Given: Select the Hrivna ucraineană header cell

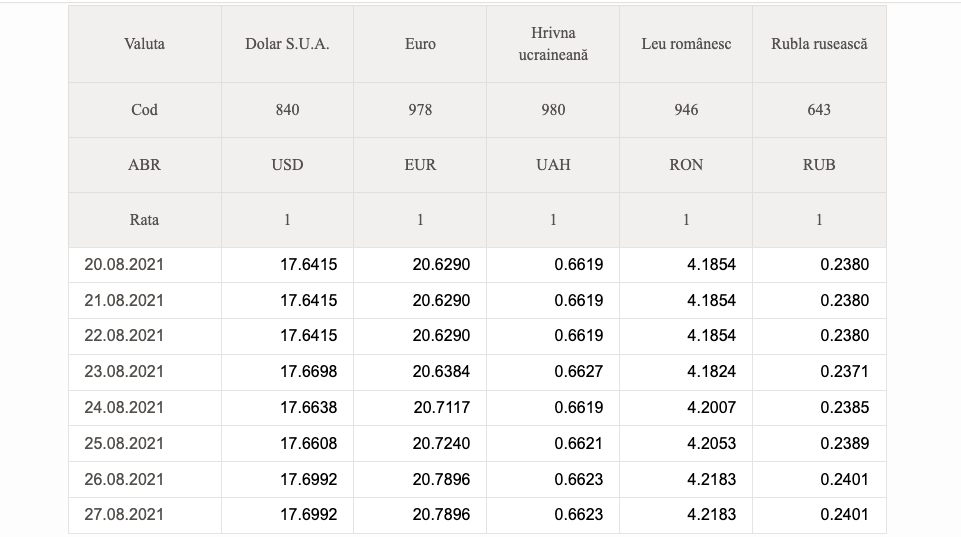Looking at the screenshot, I should (553, 44).
